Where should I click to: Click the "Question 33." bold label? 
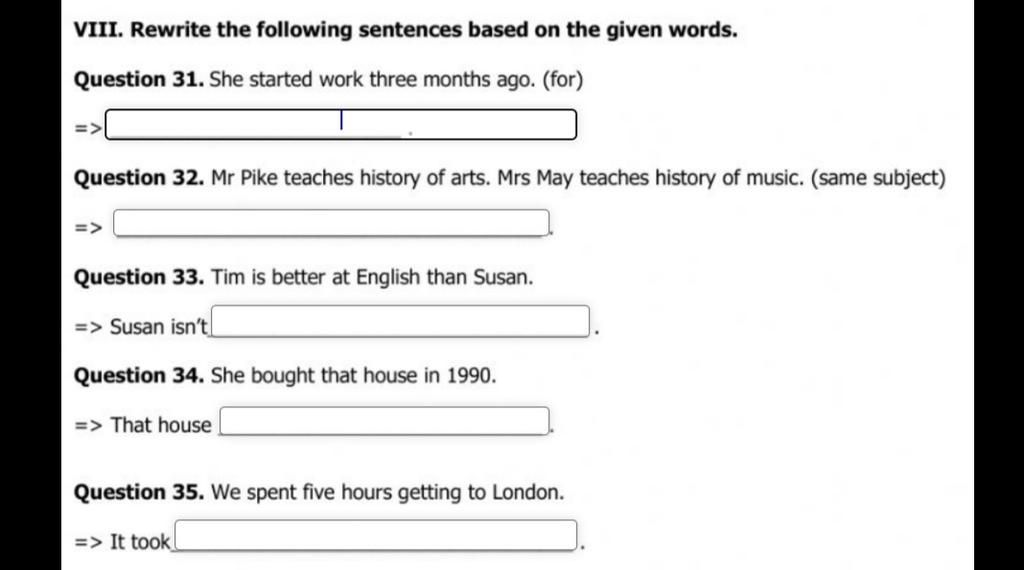coord(138,277)
